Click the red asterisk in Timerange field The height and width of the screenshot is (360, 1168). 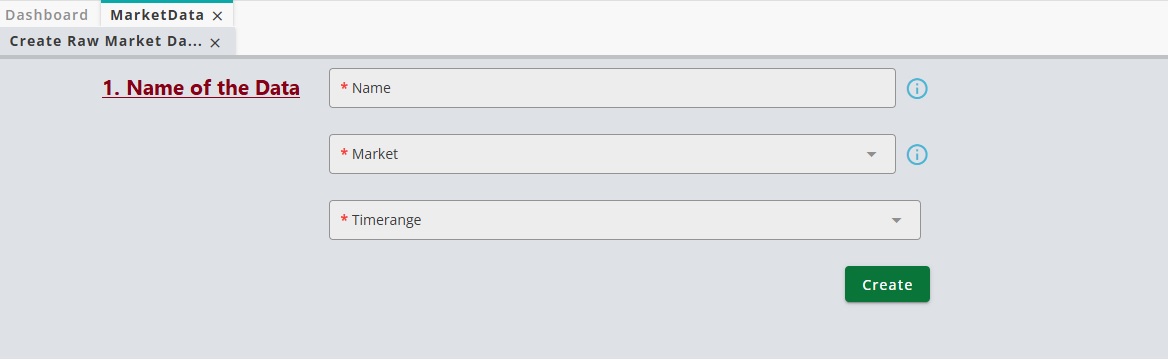click(x=344, y=219)
